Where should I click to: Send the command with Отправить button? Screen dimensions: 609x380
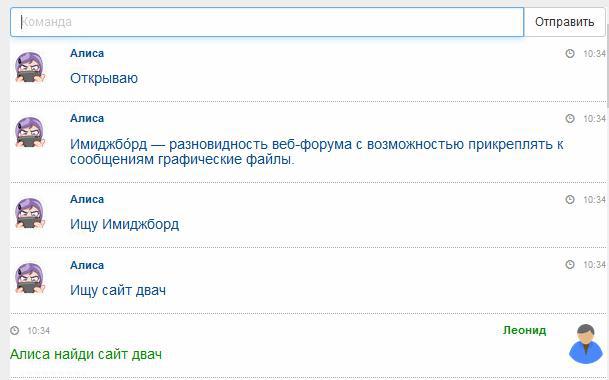(565, 22)
